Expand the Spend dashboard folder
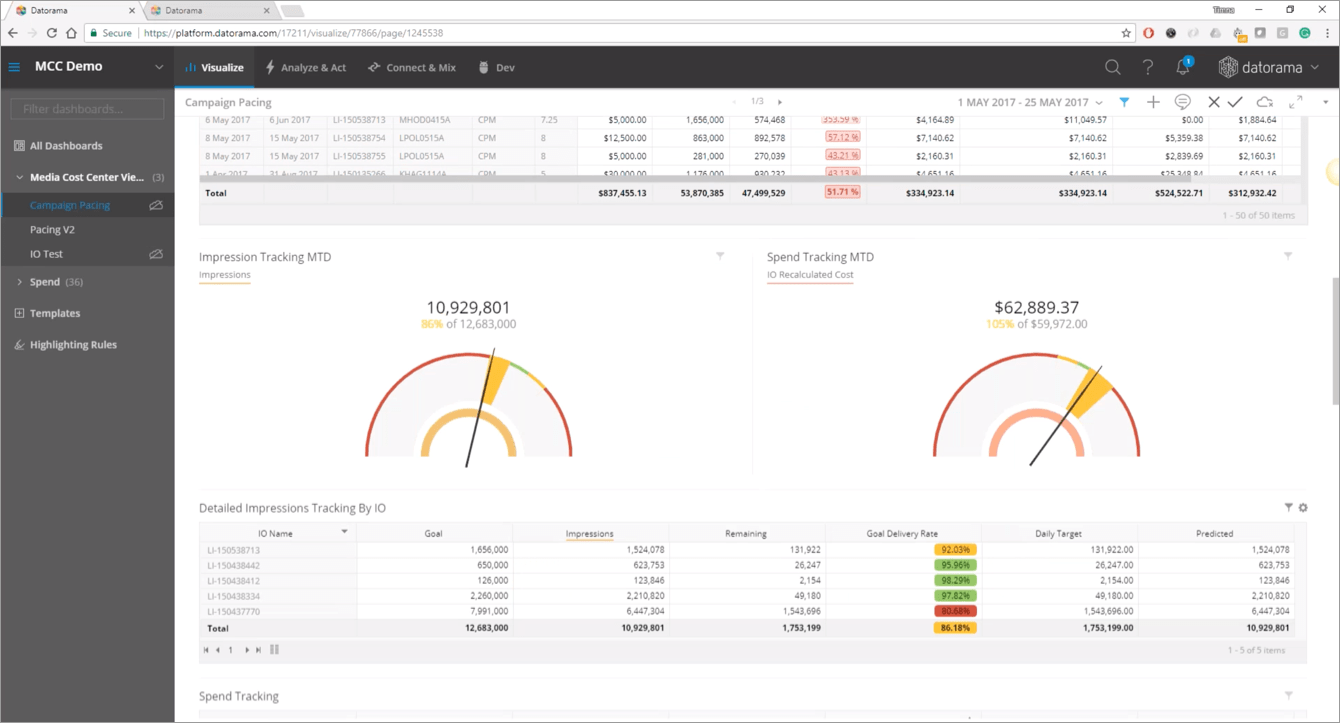 click(x=20, y=282)
